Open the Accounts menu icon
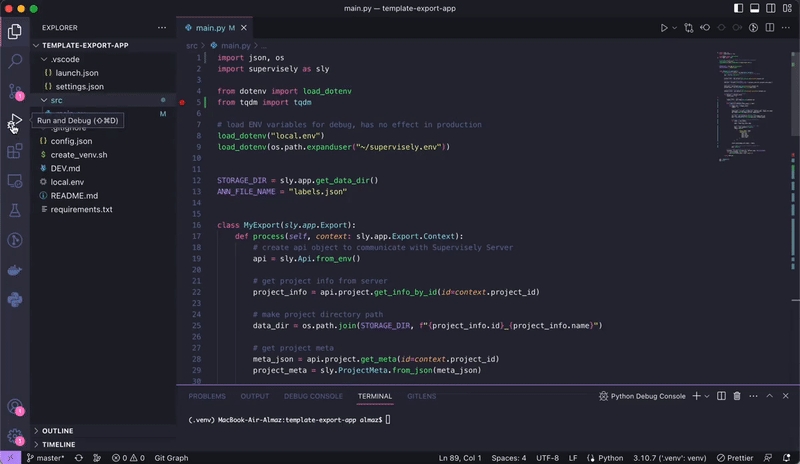Image resolution: width=800 pixels, height=464 pixels. pyautogui.click(x=15, y=407)
